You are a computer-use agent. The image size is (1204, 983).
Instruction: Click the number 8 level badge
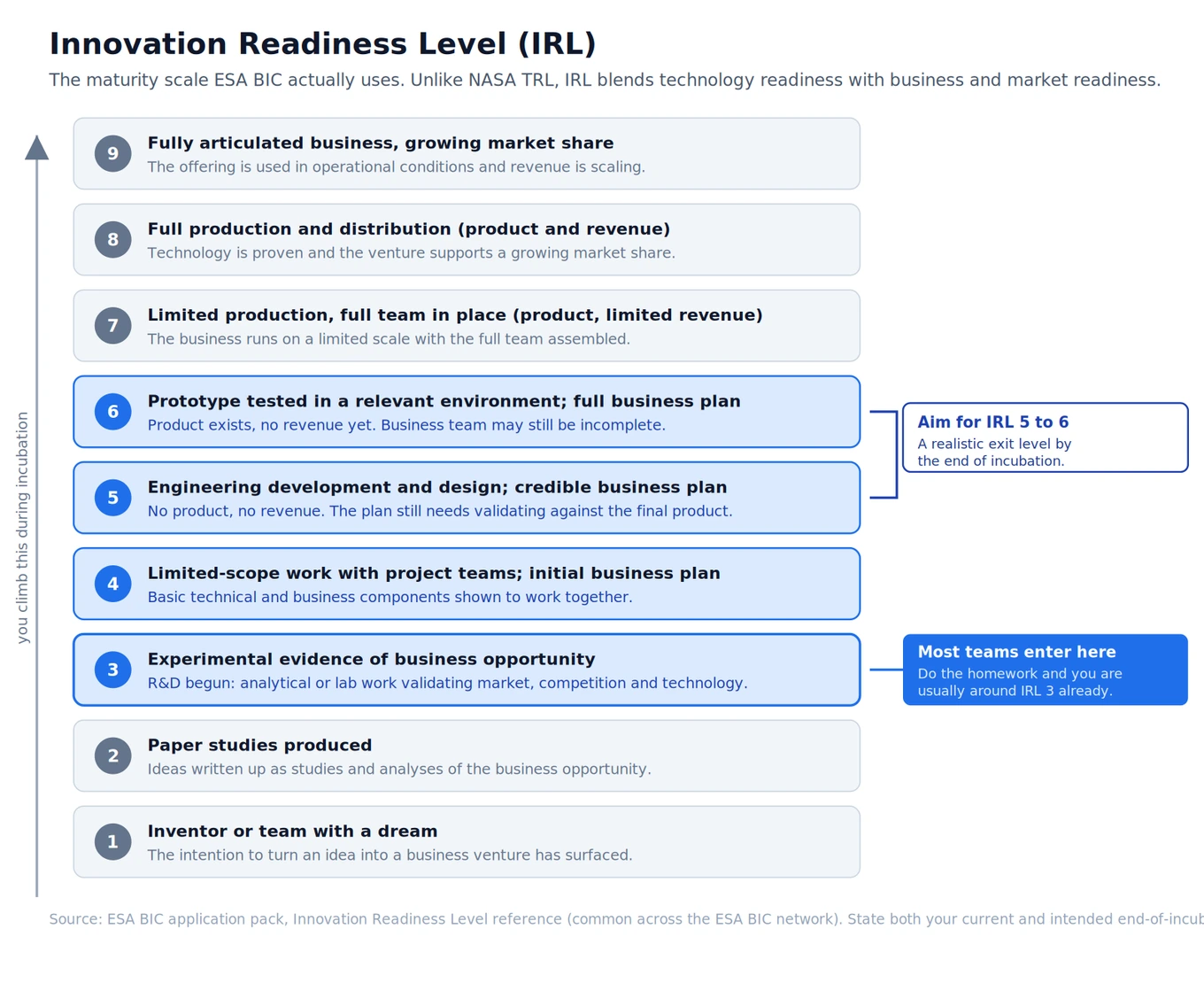[112, 239]
